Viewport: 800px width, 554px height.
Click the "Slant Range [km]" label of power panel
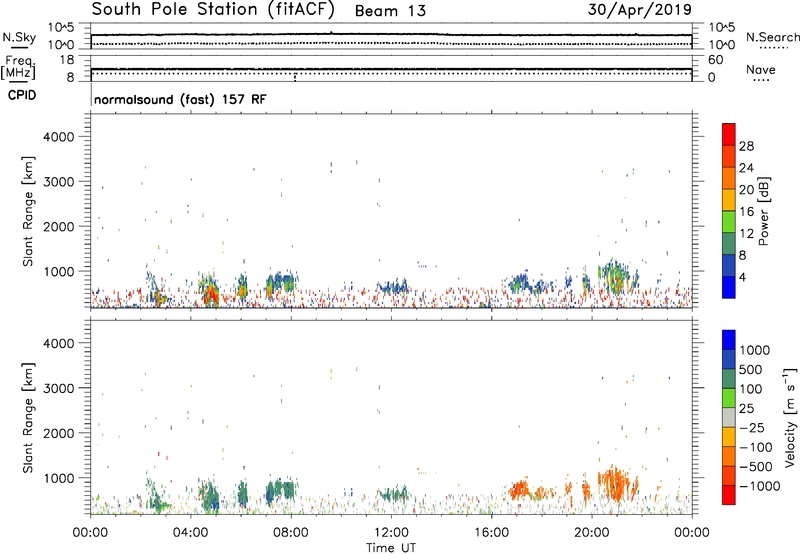tap(28, 211)
